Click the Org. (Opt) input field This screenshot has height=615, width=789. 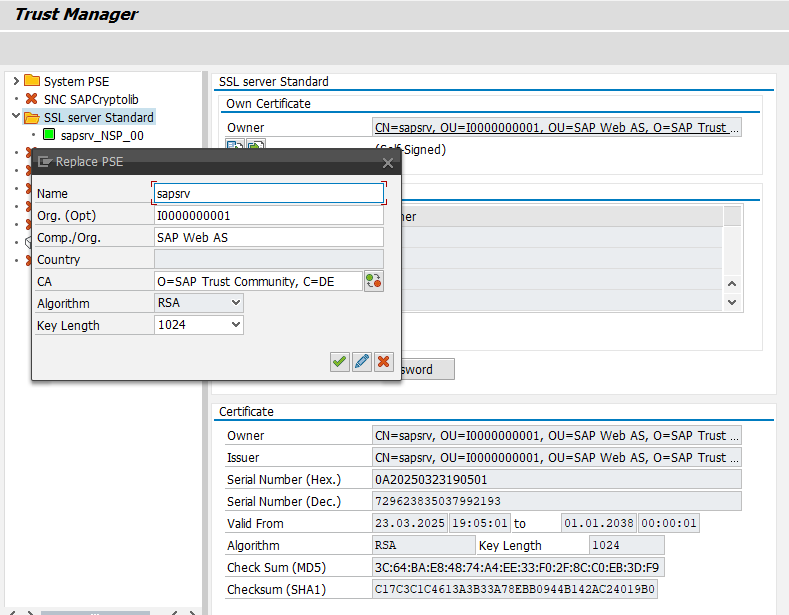[x=269, y=215]
